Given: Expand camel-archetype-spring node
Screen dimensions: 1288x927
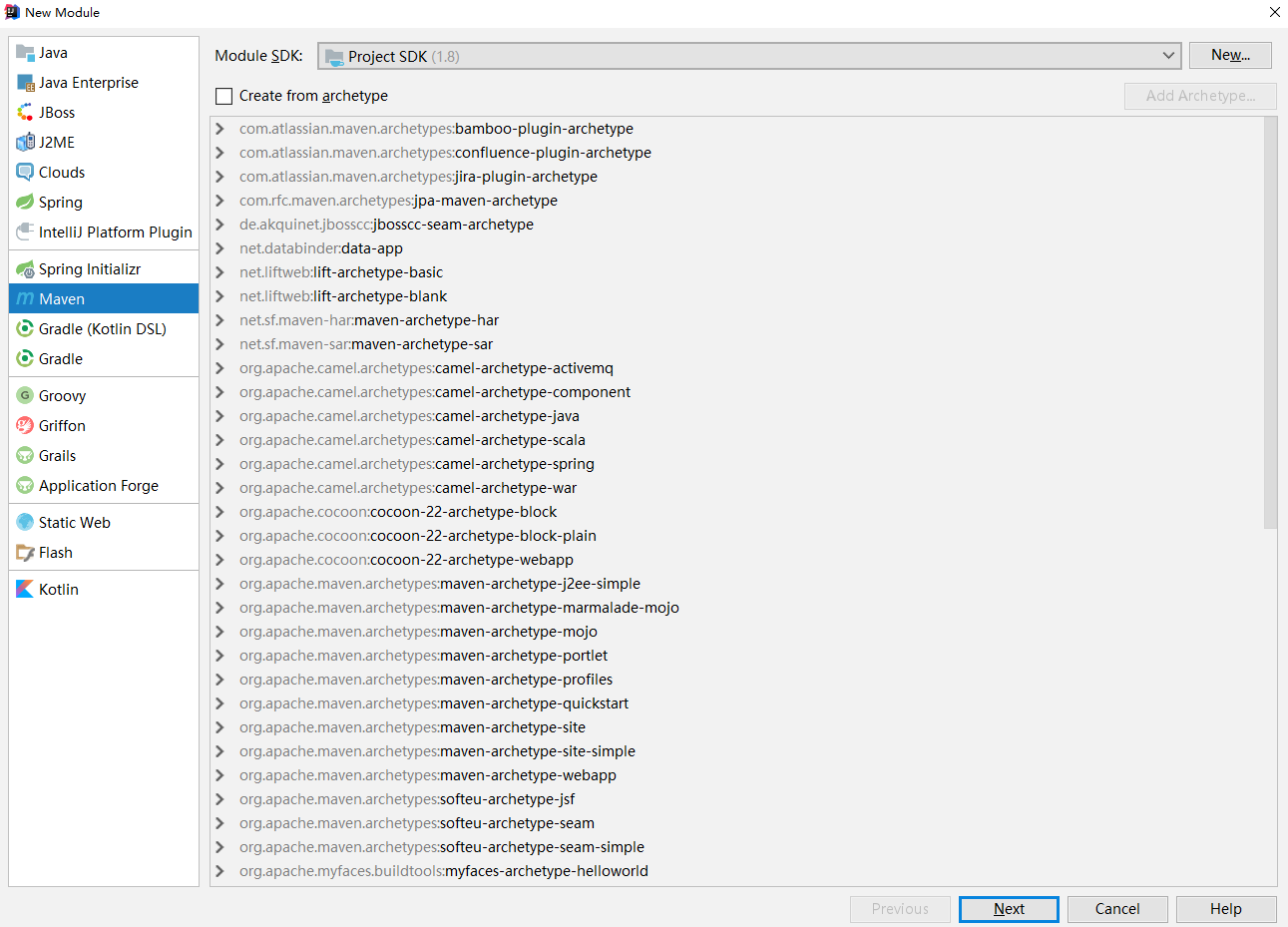Looking at the screenshot, I should pyautogui.click(x=220, y=464).
